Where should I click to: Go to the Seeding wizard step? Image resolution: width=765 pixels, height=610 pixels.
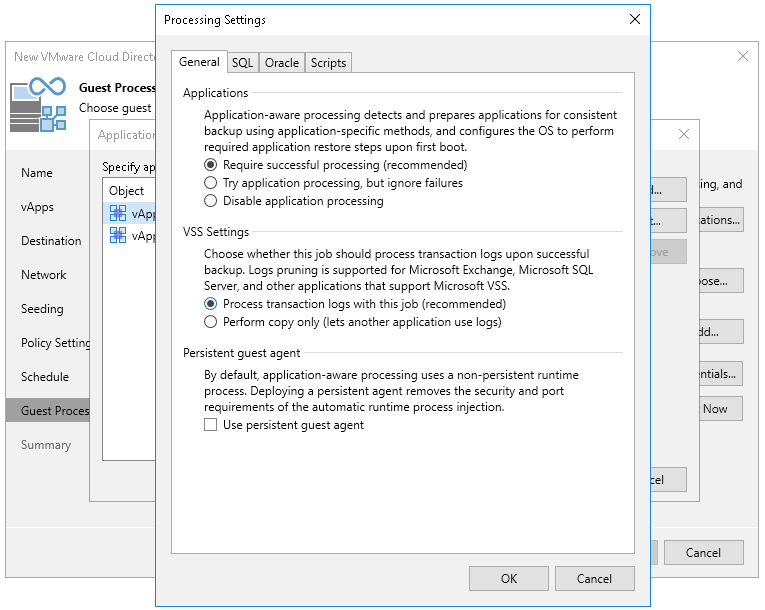coord(42,309)
